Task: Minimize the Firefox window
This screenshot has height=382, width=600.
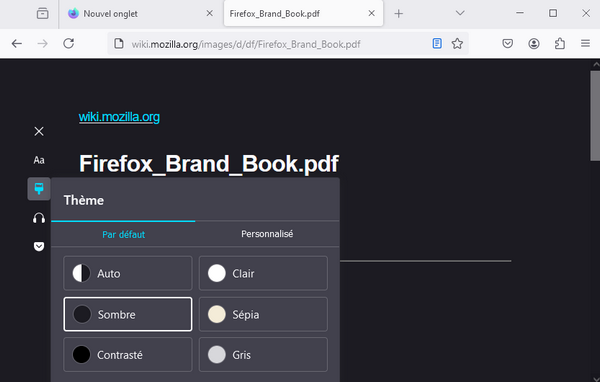Action: click(x=520, y=13)
